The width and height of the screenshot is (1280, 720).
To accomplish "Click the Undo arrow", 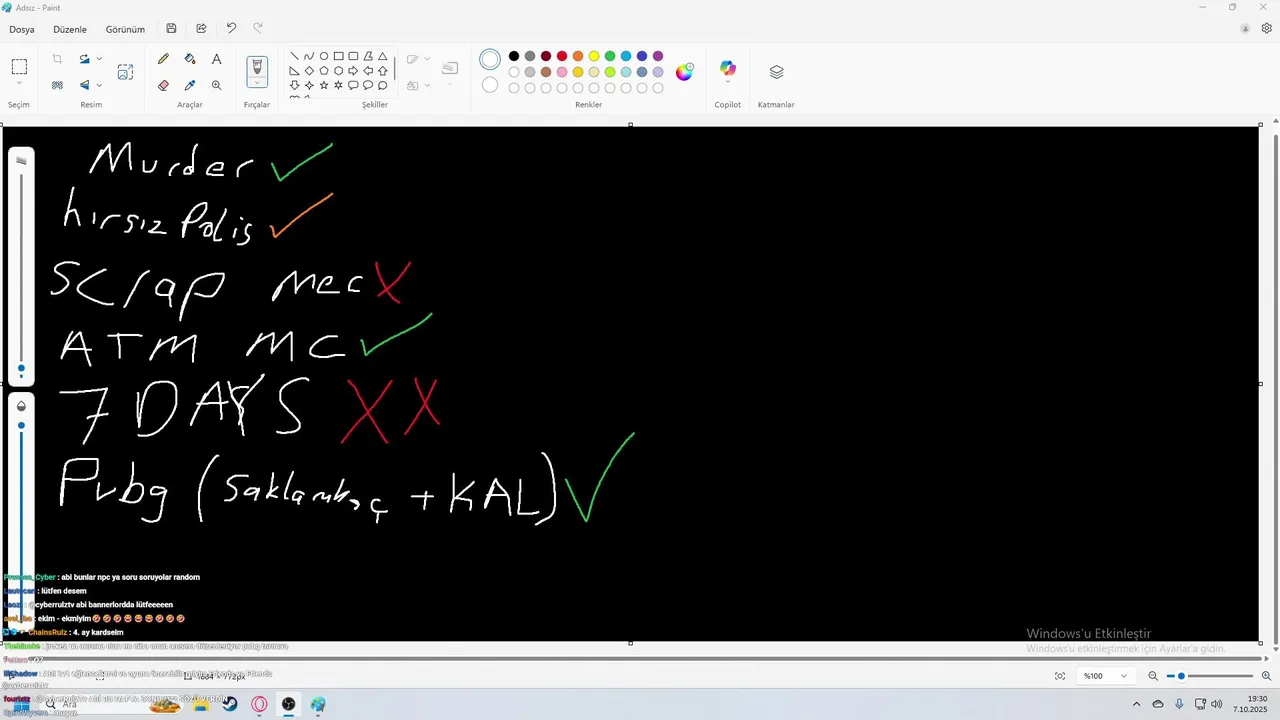I will [x=231, y=29].
